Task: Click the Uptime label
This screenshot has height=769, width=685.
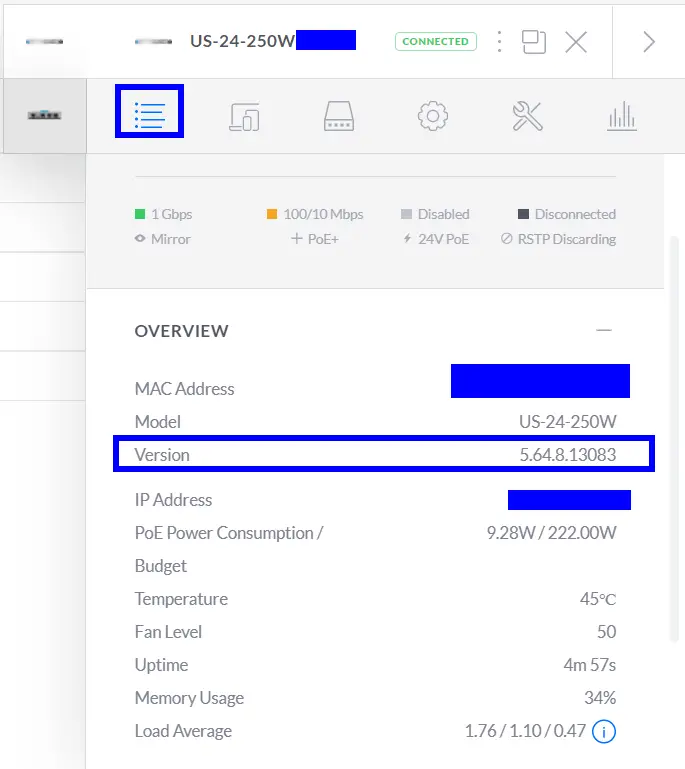Action: tap(161, 665)
